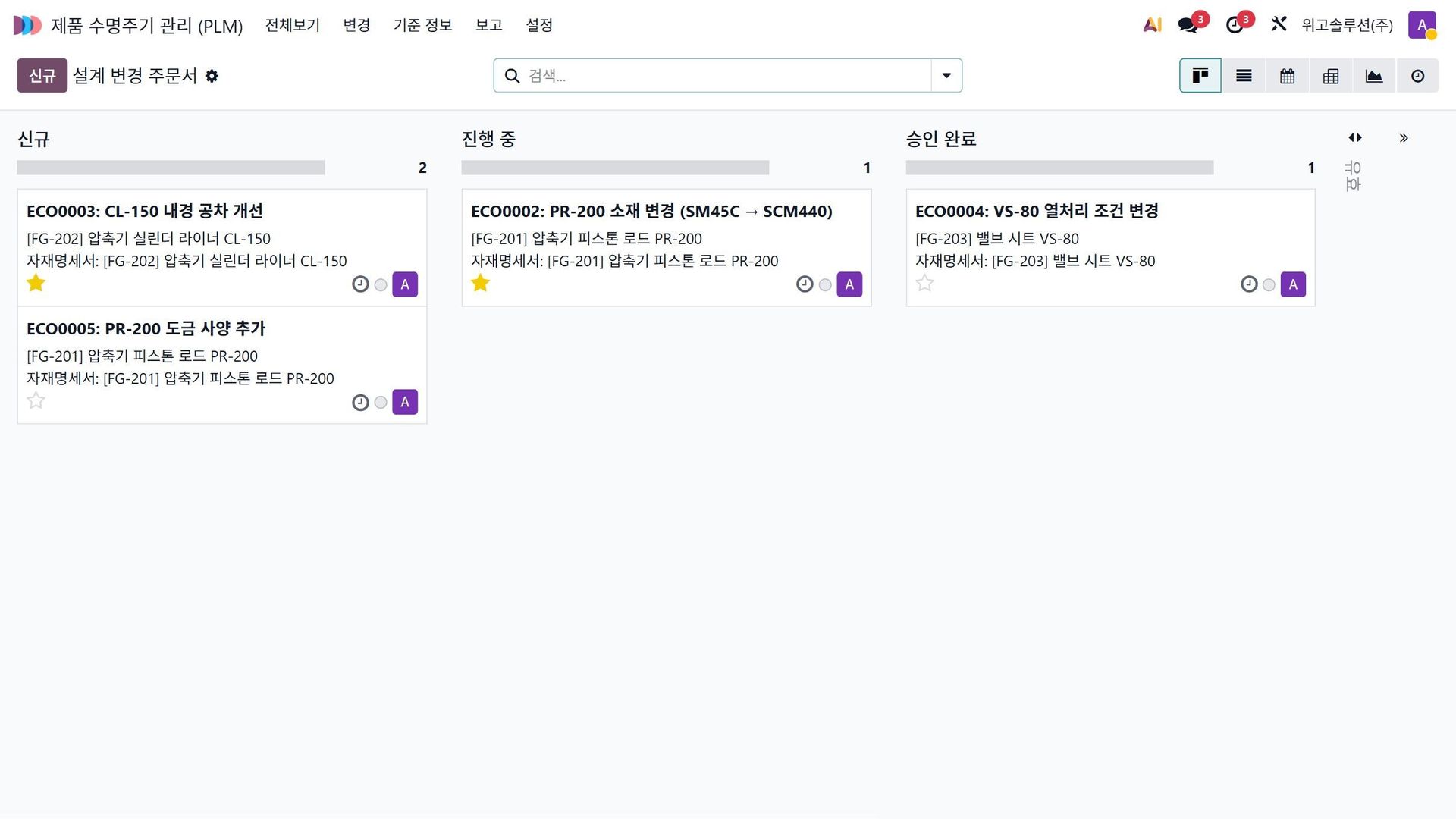Open the 변경 menu

[x=356, y=25]
